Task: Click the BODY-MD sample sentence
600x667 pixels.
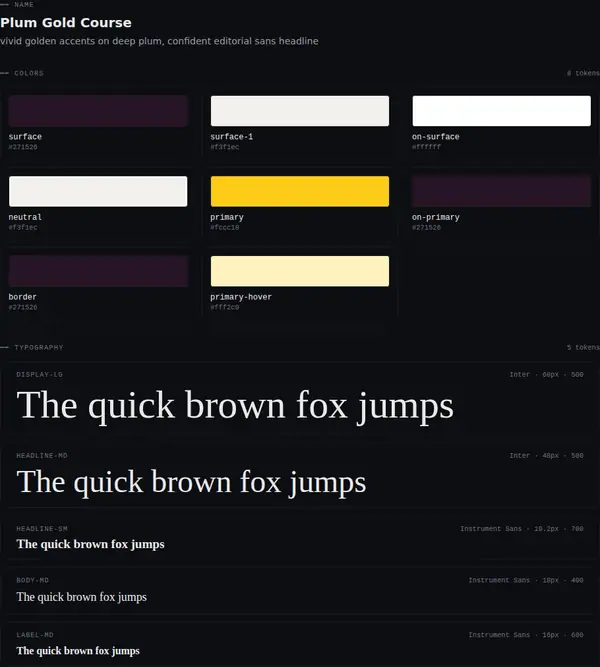Action: tap(82, 597)
